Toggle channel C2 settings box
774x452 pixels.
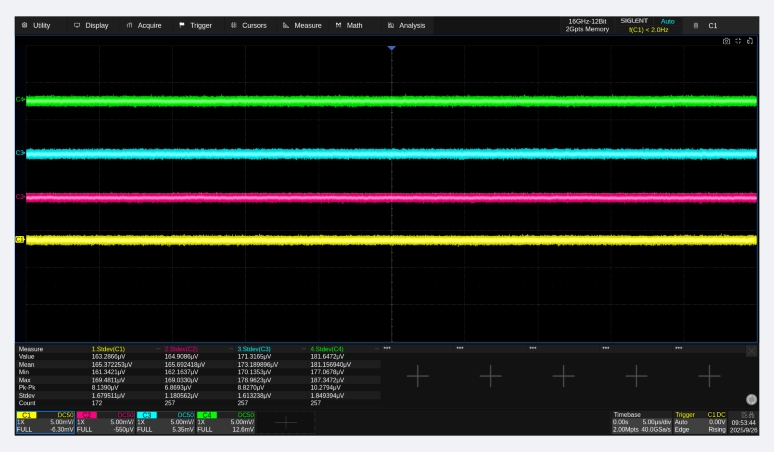(x=104, y=422)
